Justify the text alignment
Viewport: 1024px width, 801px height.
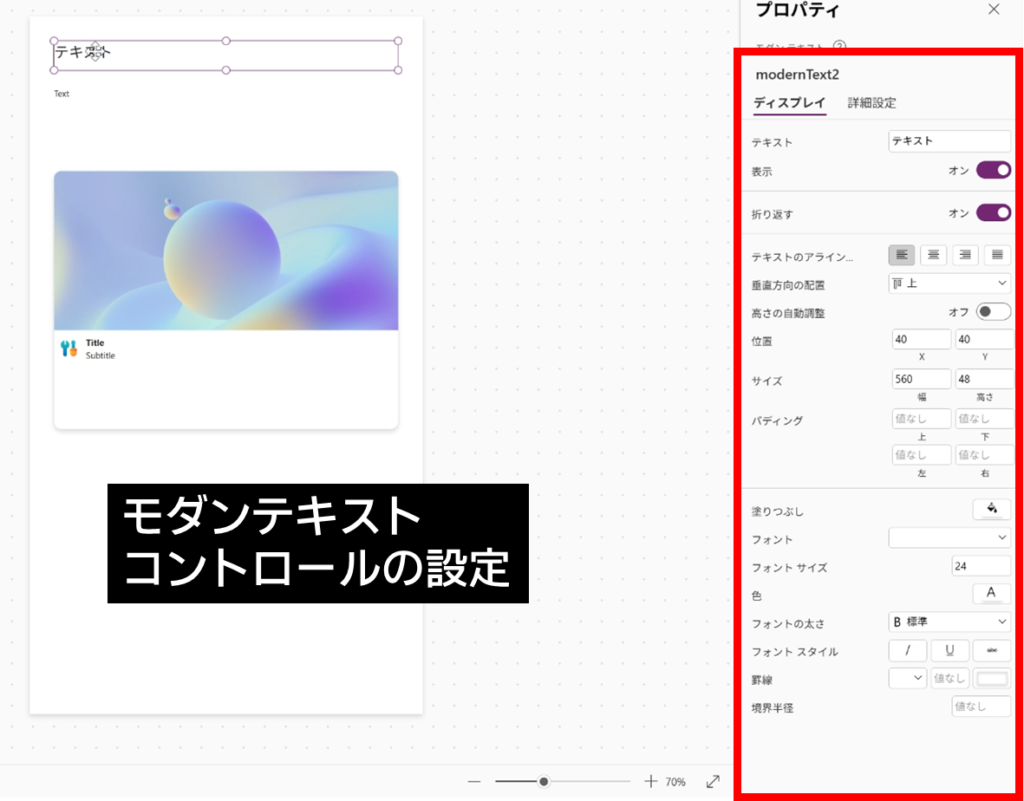pos(997,256)
